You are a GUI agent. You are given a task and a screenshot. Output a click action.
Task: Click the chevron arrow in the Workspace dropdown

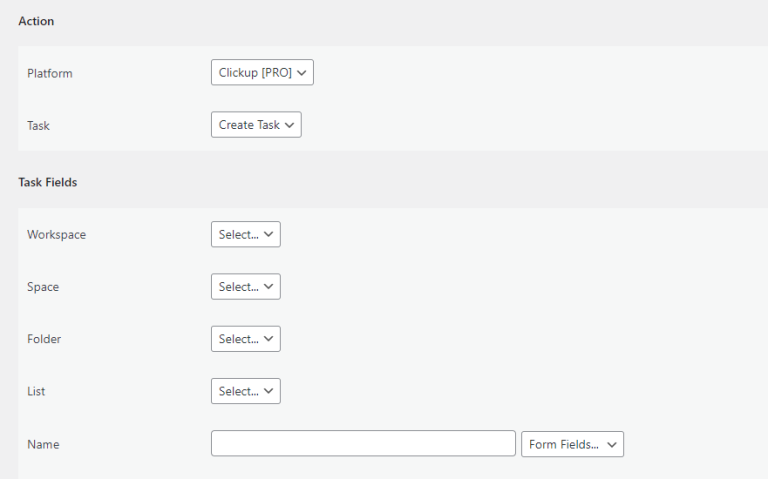coord(268,234)
